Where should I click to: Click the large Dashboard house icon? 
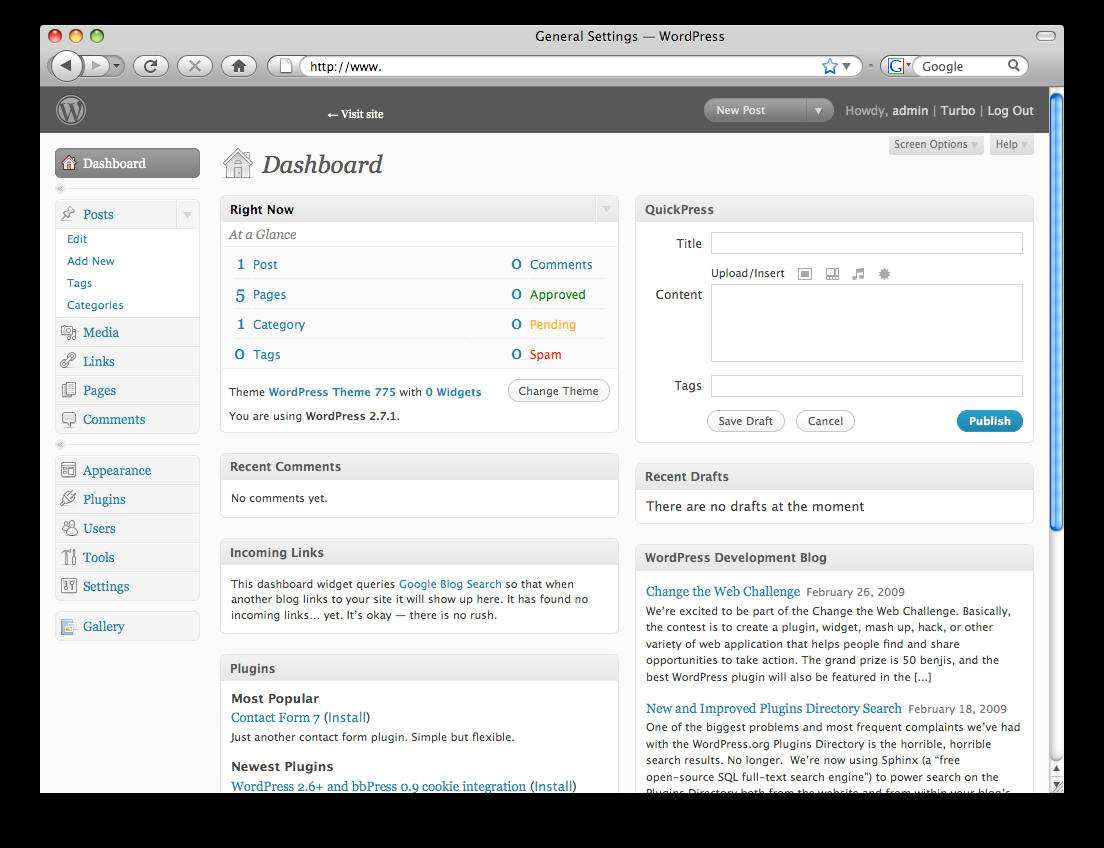coord(237,163)
